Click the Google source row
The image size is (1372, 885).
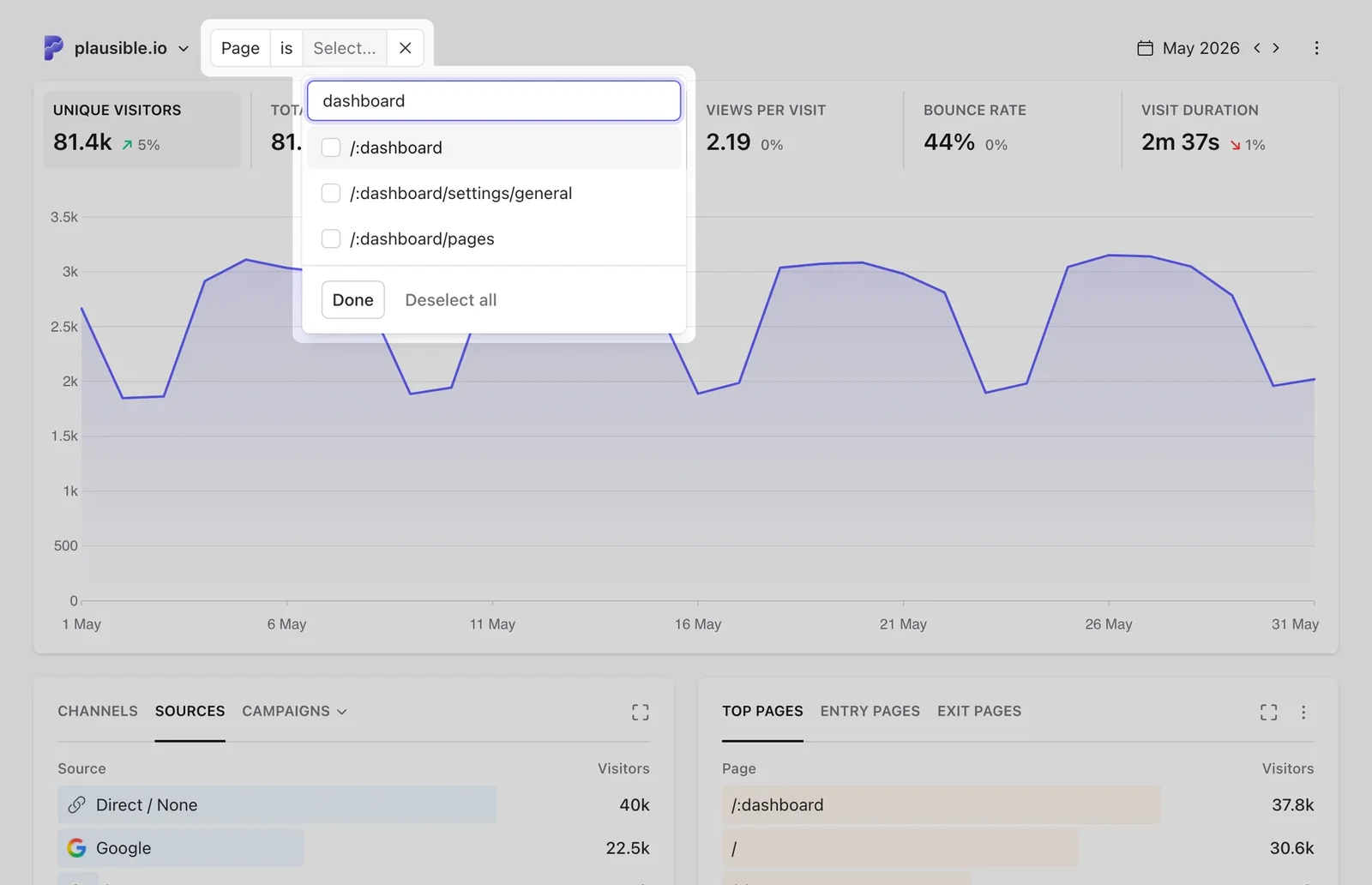pyautogui.click(x=353, y=848)
